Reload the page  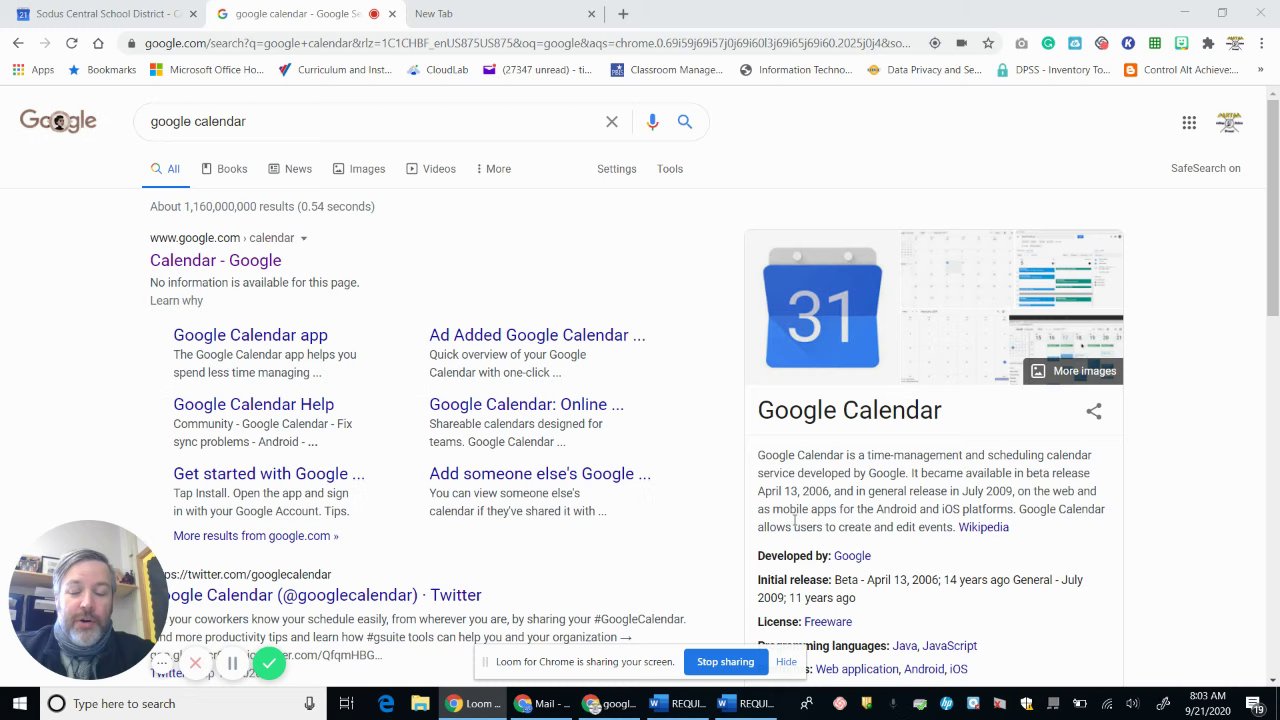pyautogui.click(x=72, y=43)
